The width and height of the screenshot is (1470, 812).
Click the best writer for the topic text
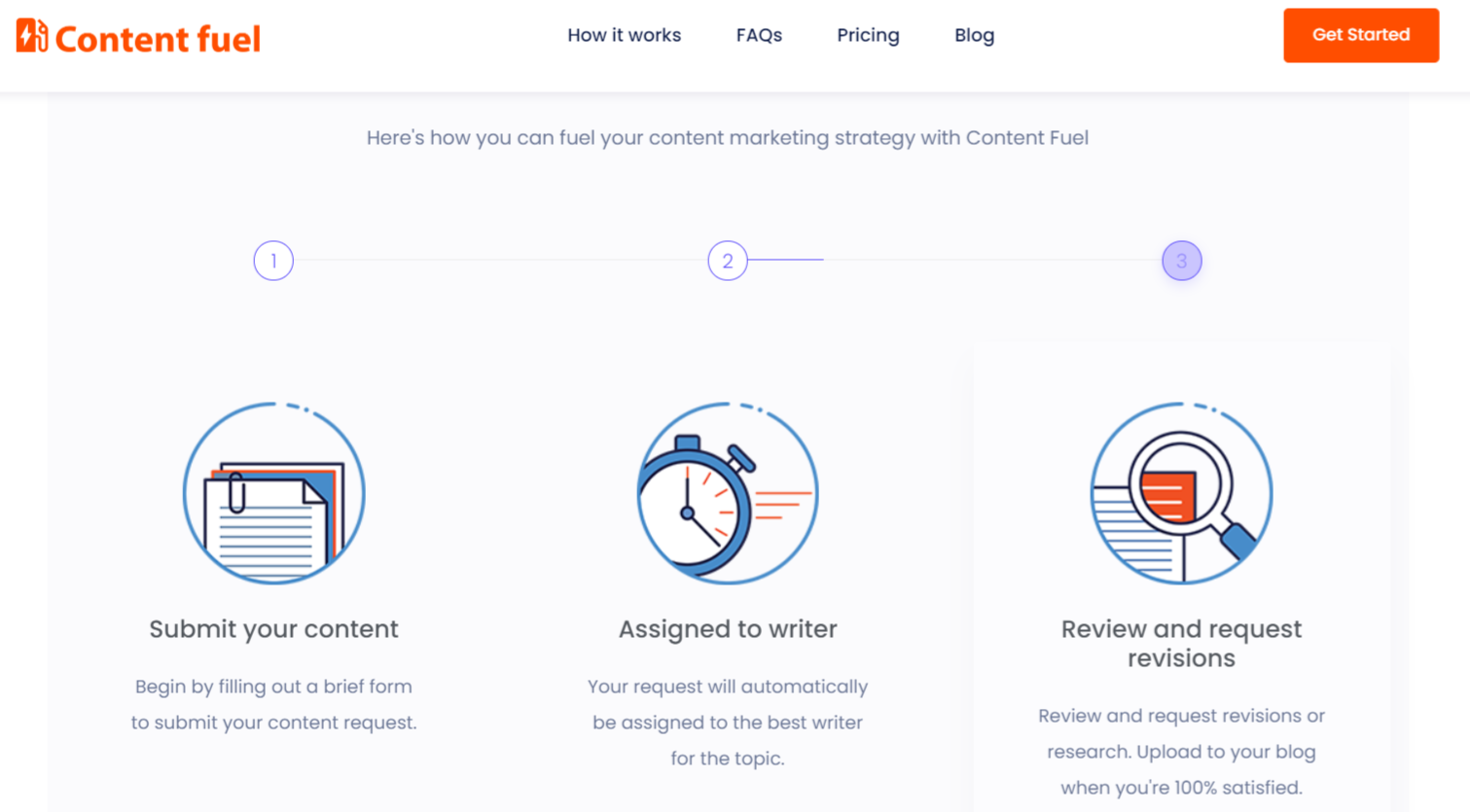point(728,723)
